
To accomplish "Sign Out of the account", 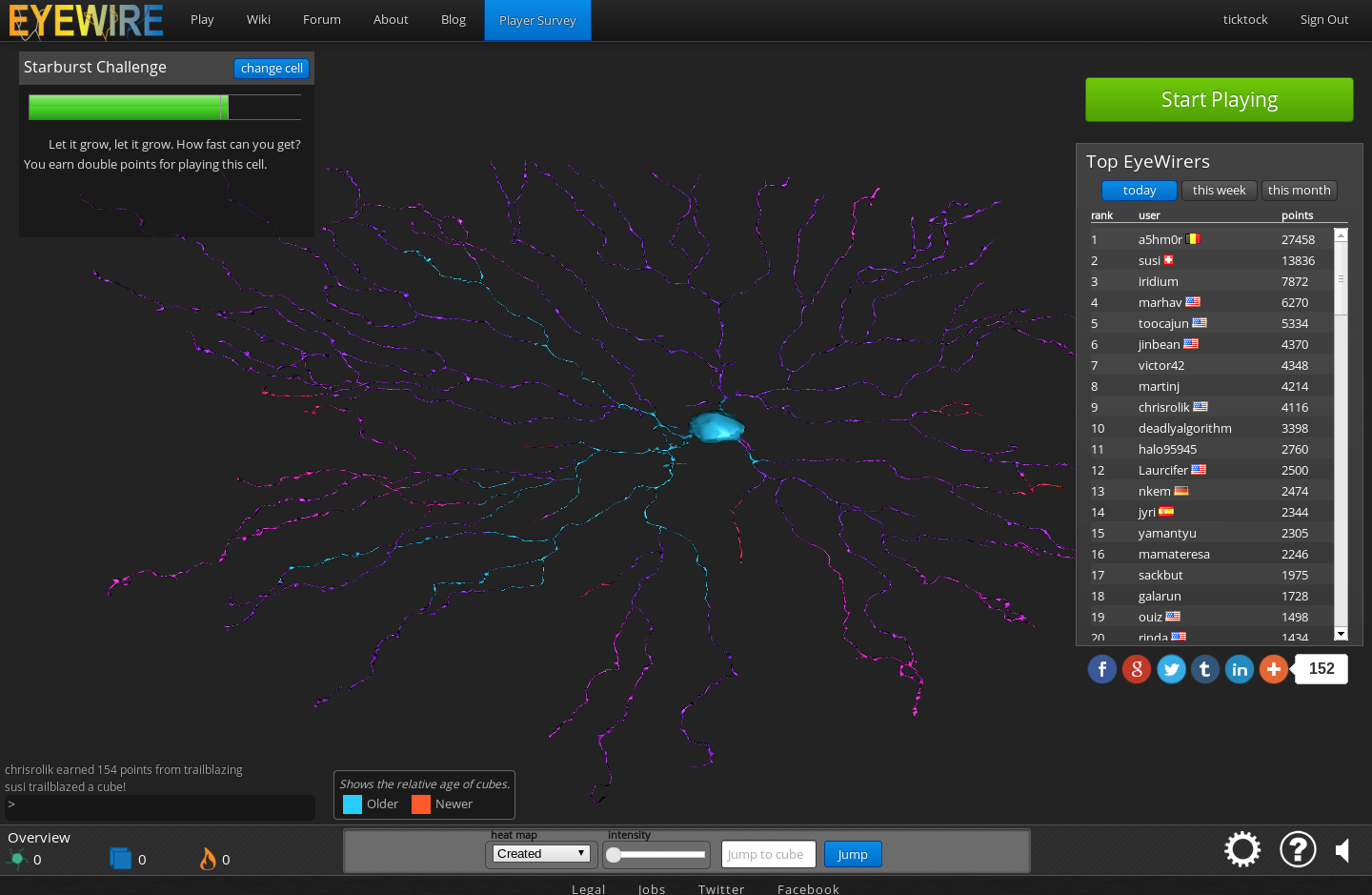I will [x=1324, y=20].
